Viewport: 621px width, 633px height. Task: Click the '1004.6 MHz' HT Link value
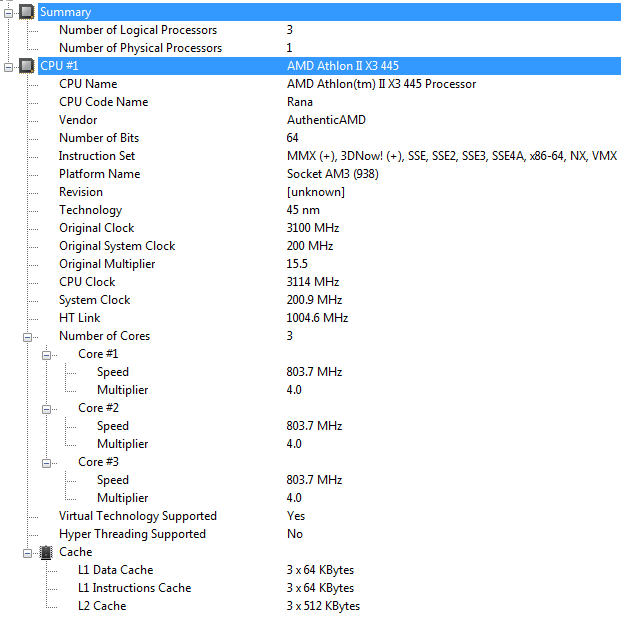click(x=317, y=318)
